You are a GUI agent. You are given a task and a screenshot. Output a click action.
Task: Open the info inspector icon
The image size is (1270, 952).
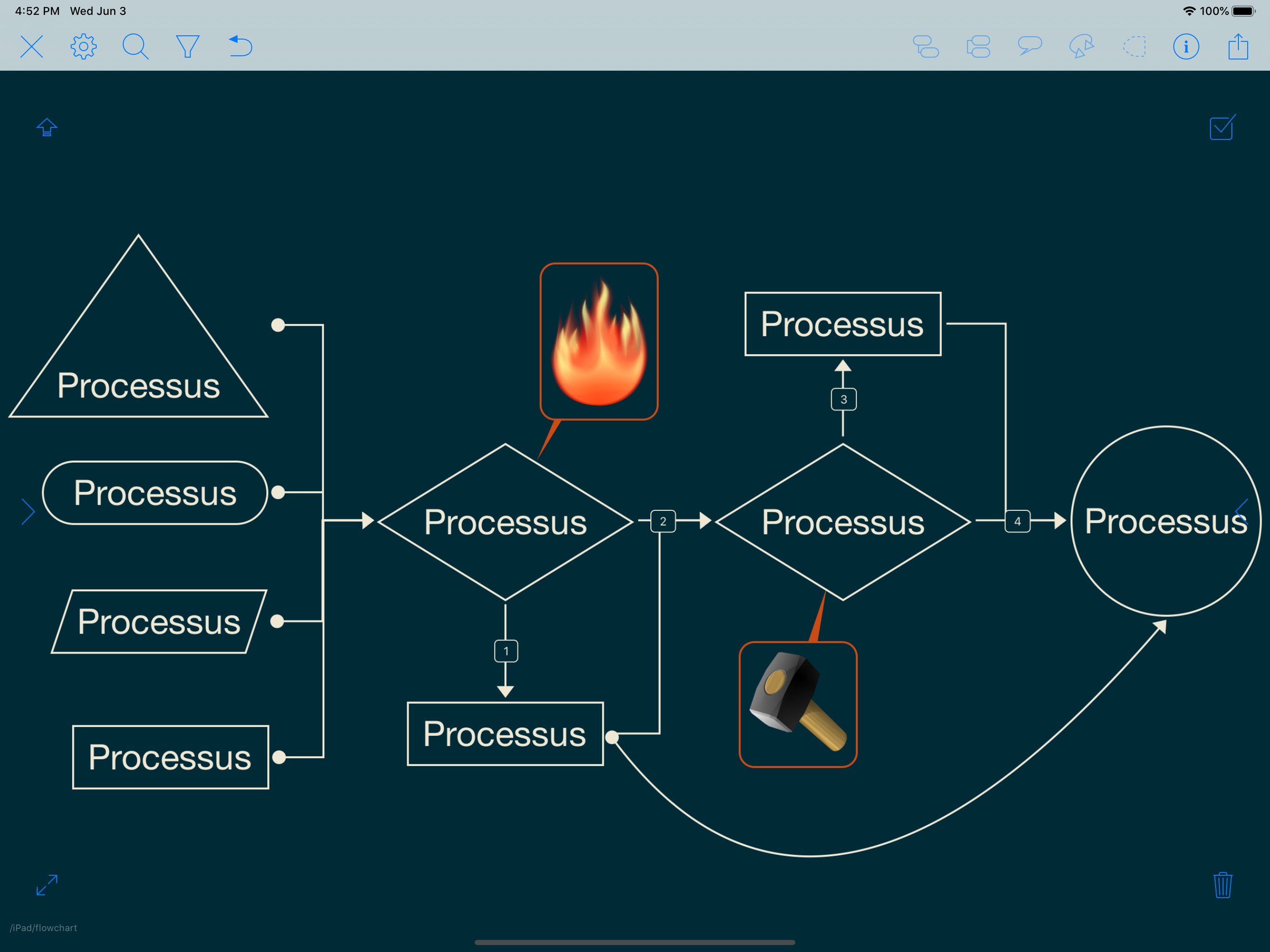[x=1186, y=46]
